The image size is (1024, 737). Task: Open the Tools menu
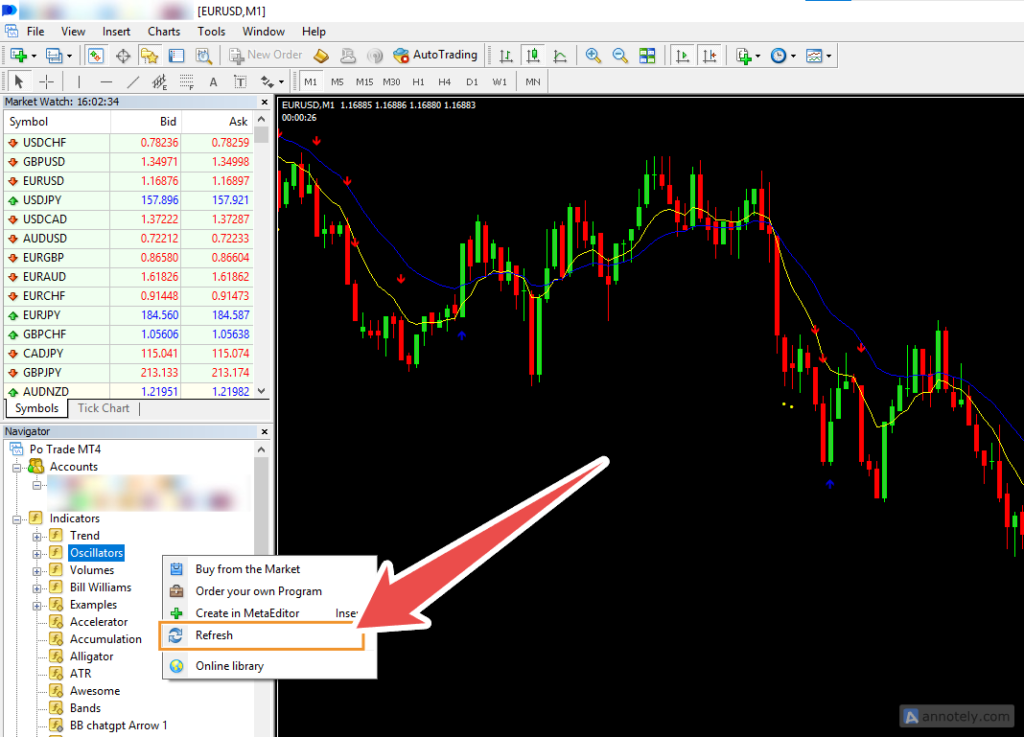pos(211,31)
